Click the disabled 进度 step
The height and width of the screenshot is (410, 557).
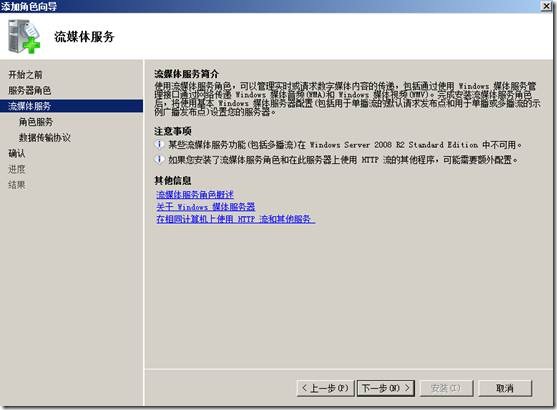pyautogui.click(x=16, y=169)
